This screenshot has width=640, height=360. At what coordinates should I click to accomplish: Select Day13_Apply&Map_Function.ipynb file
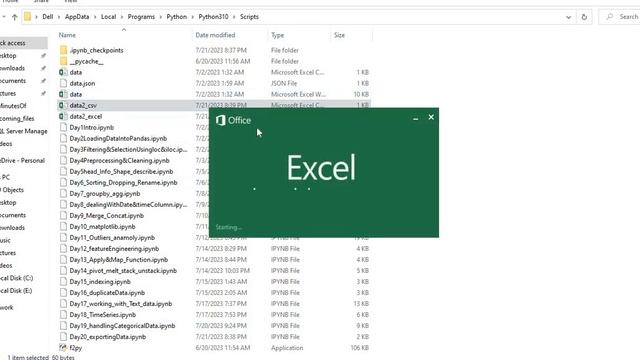[x=118, y=260]
